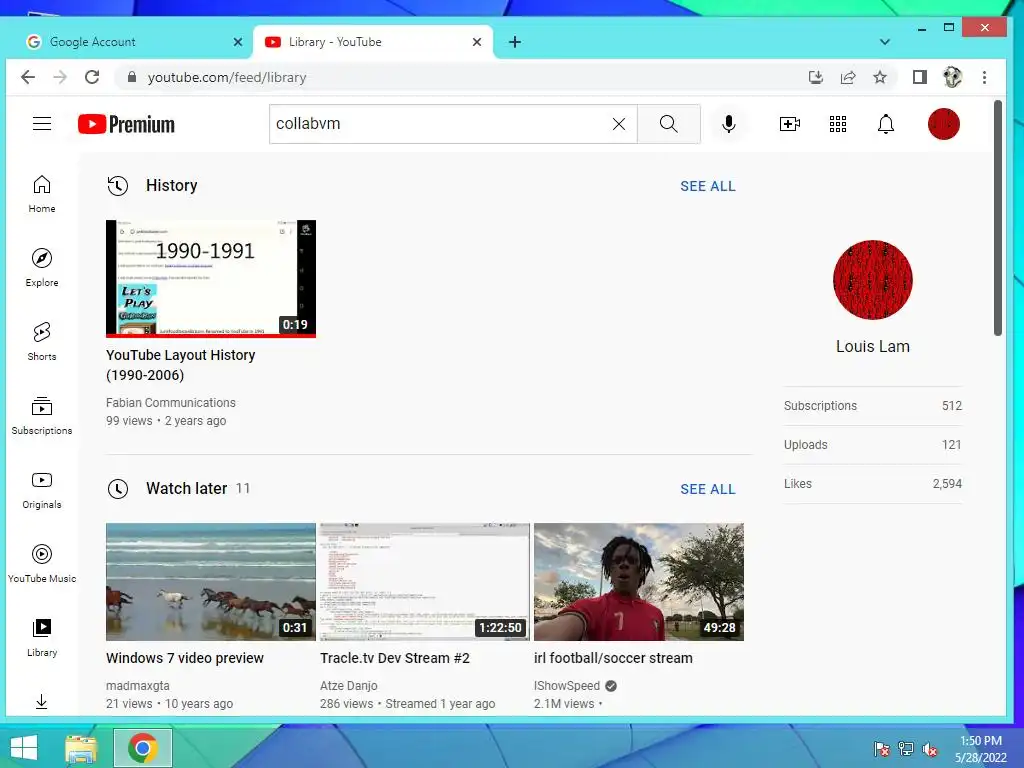
Task: Go forward in Chrome
Action: point(60,77)
